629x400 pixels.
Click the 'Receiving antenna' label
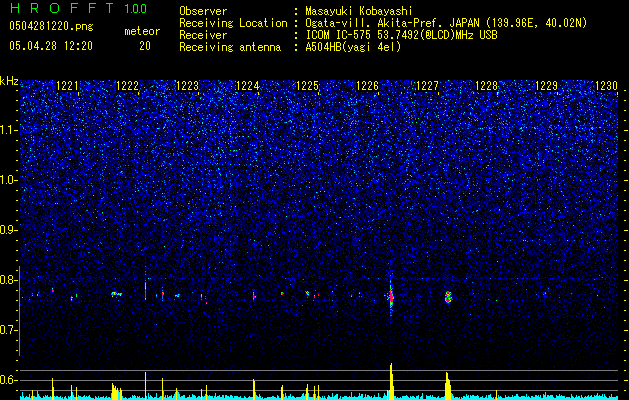(x=230, y=47)
